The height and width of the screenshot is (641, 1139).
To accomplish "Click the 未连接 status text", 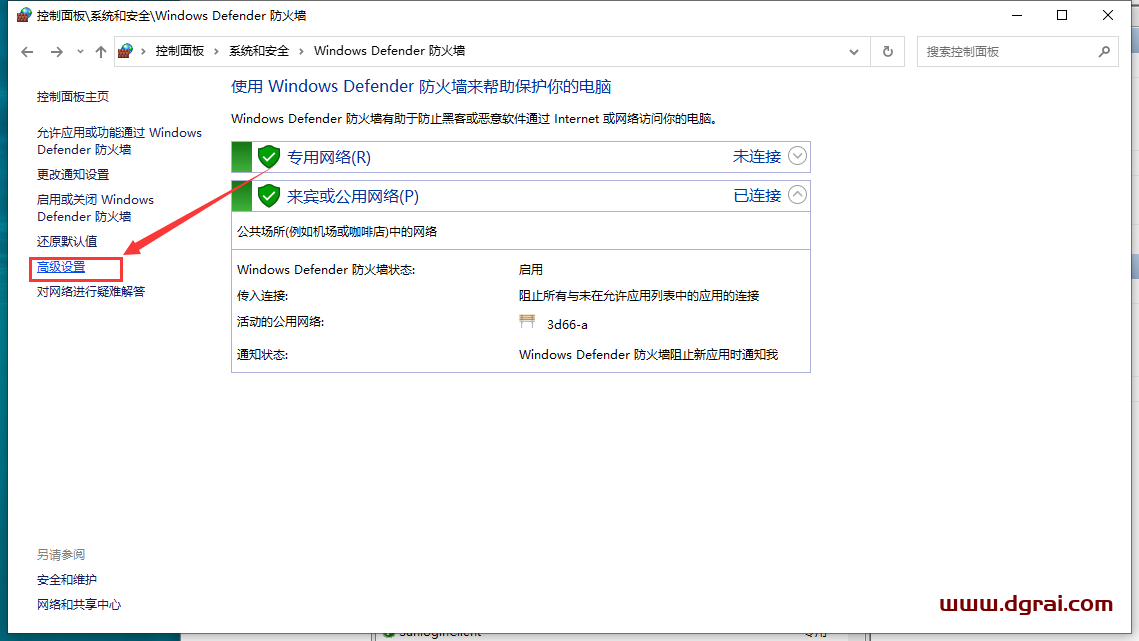I will [x=757, y=157].
